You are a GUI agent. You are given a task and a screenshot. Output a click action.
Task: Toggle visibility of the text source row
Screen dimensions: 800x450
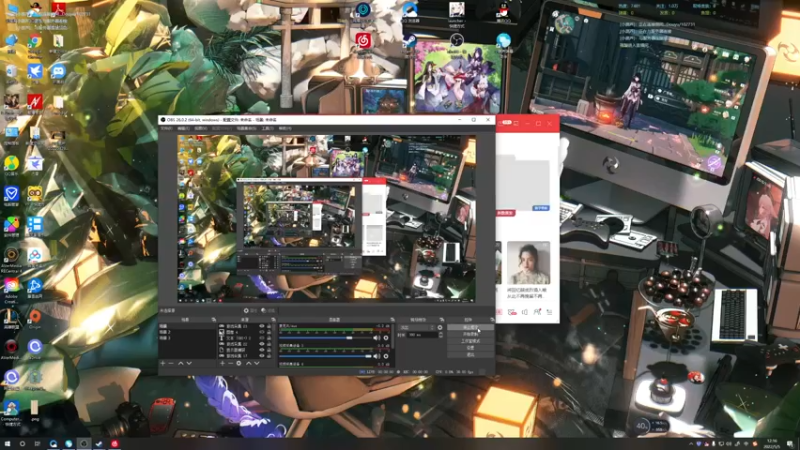pos(262,338)
